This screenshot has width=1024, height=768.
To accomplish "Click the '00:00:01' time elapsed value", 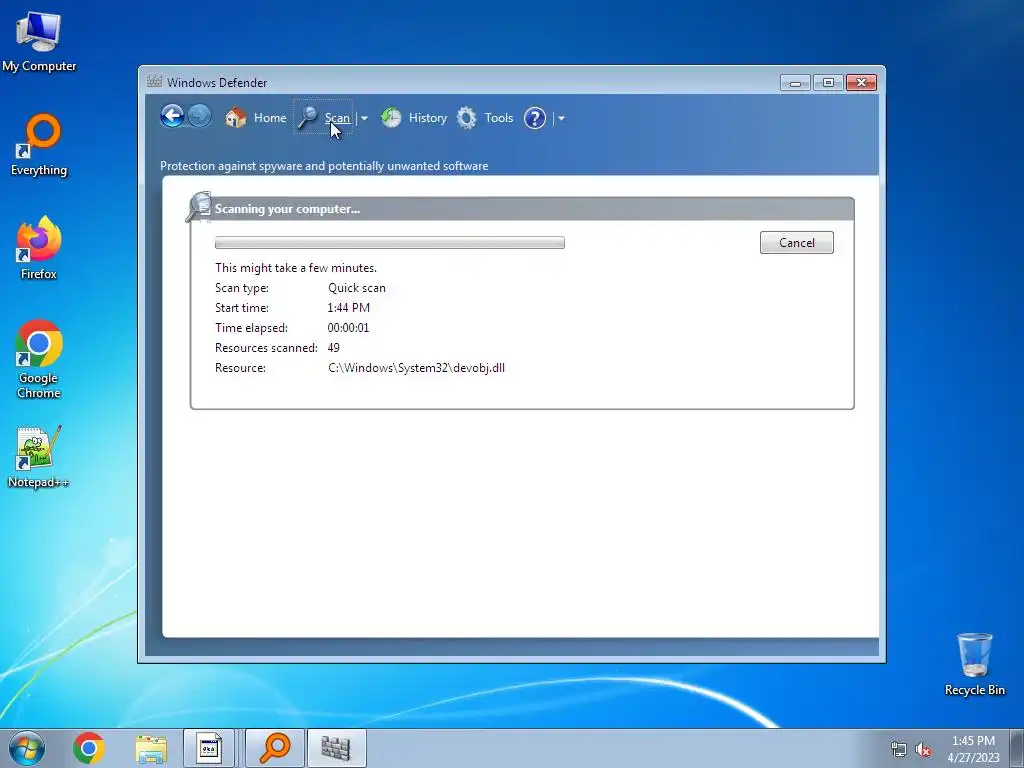I will point(348,328).
